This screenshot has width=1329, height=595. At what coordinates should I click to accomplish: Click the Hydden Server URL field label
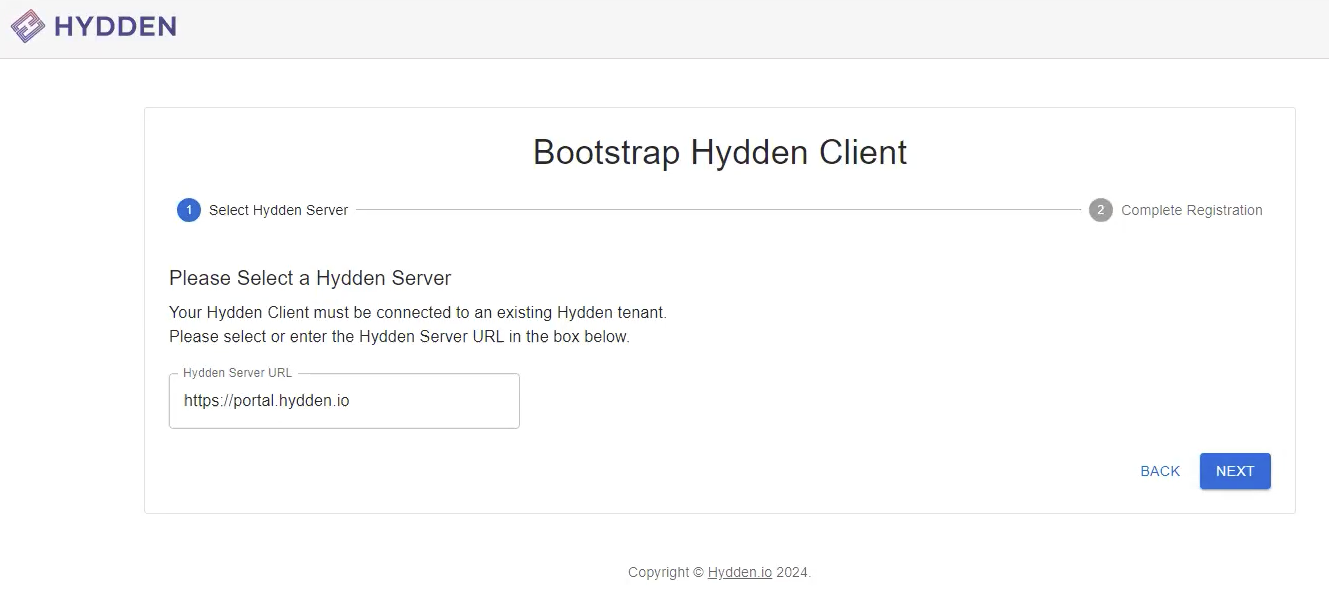click(237, 372)
